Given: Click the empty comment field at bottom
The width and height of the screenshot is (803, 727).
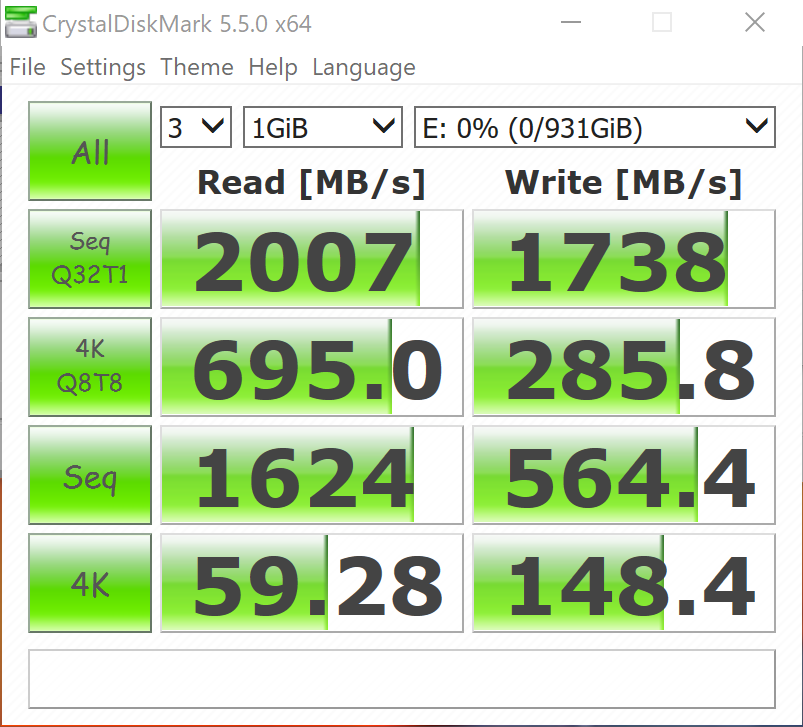Looking at the screenshot, I should (402, 679).
